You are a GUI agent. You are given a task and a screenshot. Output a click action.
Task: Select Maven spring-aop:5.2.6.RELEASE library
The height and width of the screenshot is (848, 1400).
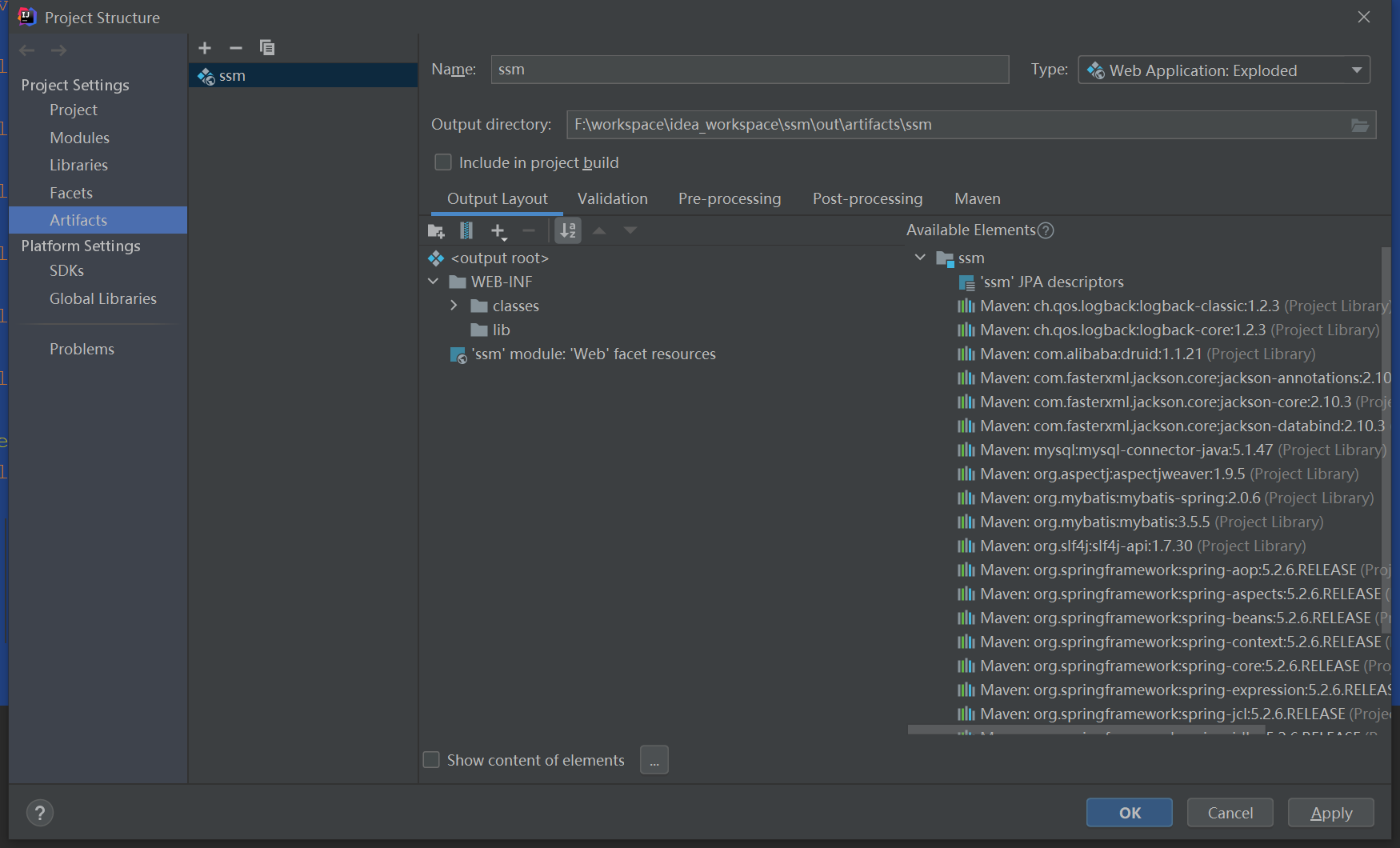pos(1174,570)
